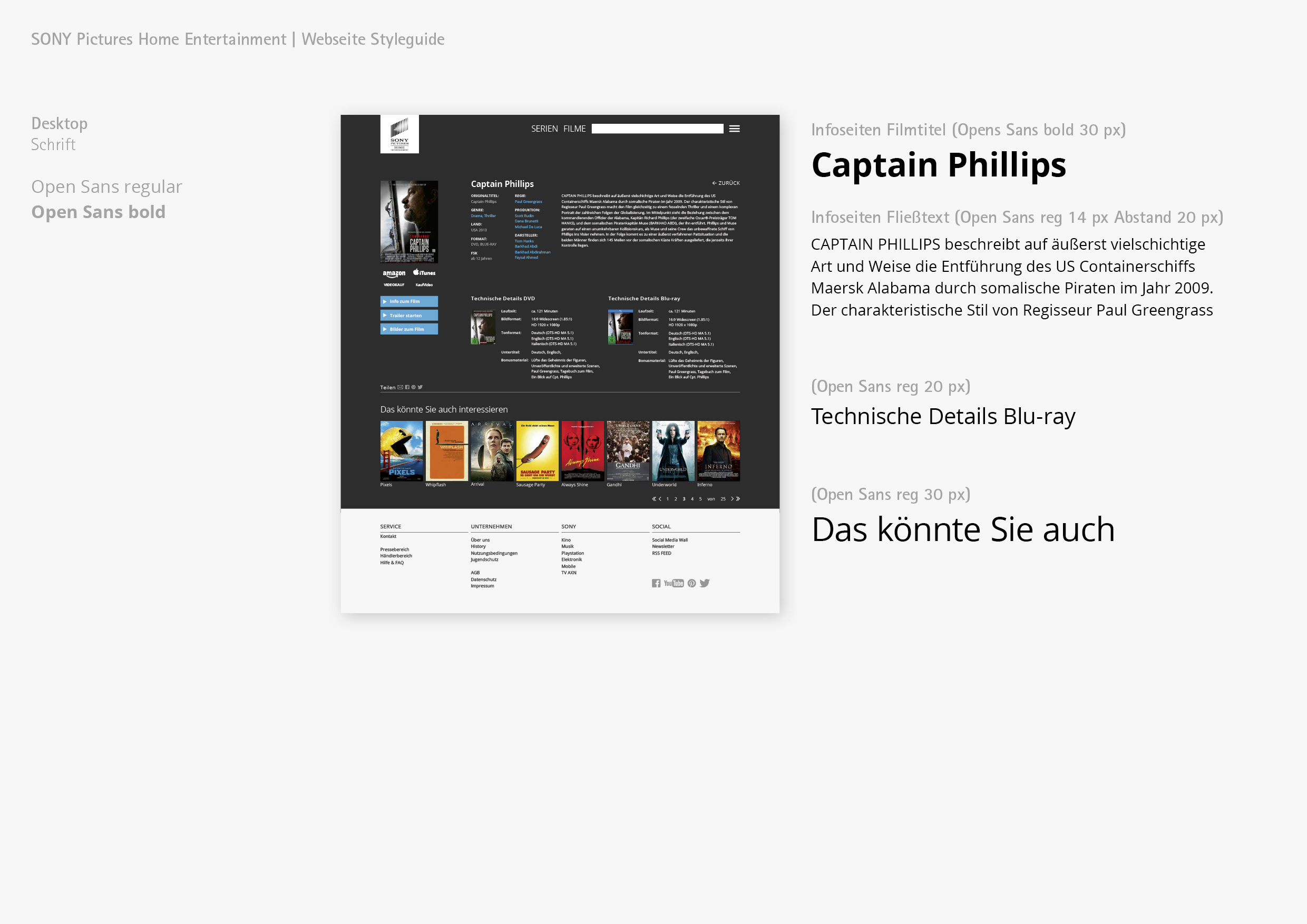1307x924 pixels.
Task: Open Datenschutz footer link
Action: pyautogui.click(x=484, y=580)
